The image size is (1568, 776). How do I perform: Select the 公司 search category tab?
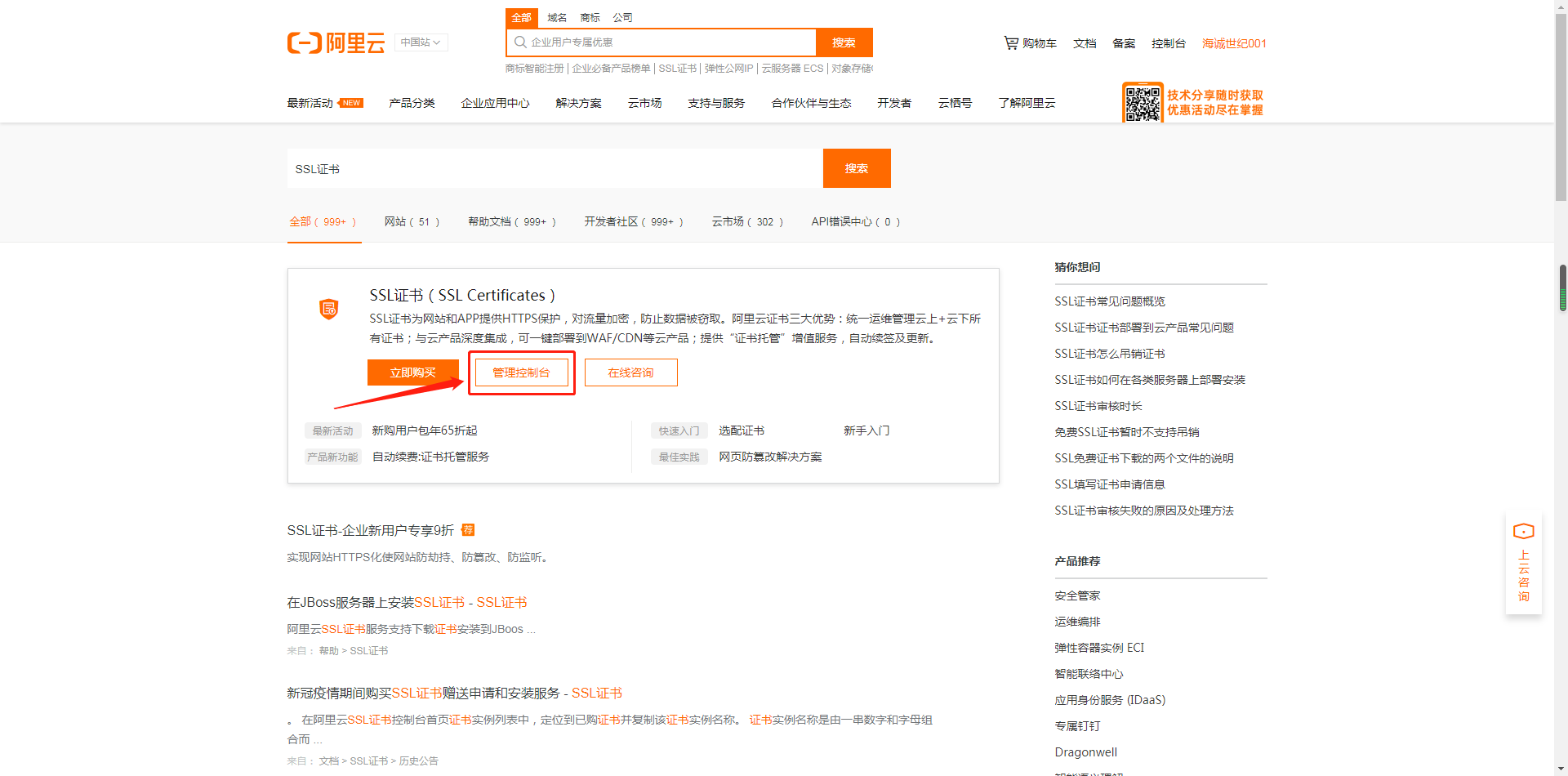pyautogui.click(x=622, y=17)
